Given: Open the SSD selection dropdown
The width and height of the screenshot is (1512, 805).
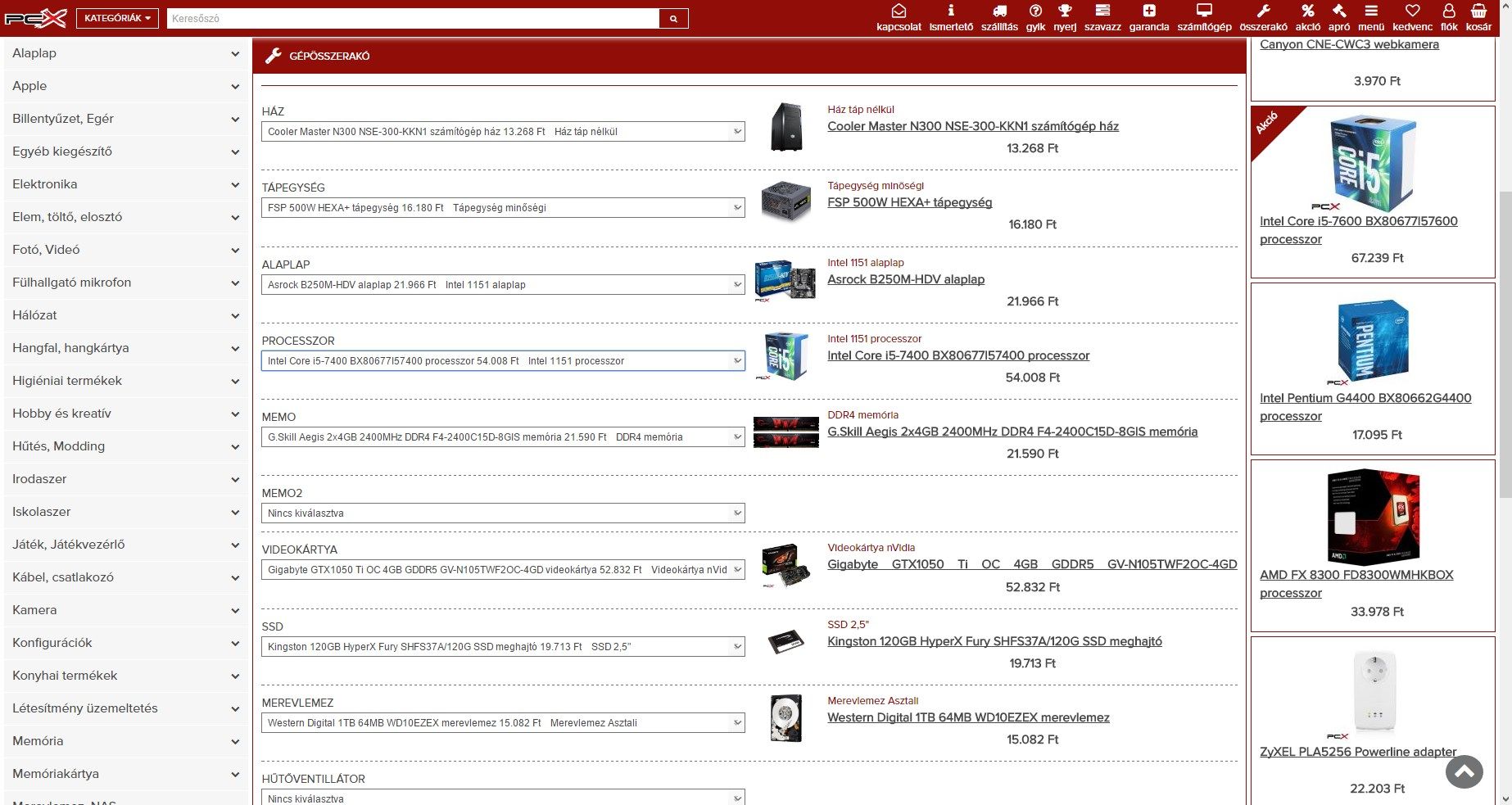Looking at the screenshot, I should tap(503, 647).
